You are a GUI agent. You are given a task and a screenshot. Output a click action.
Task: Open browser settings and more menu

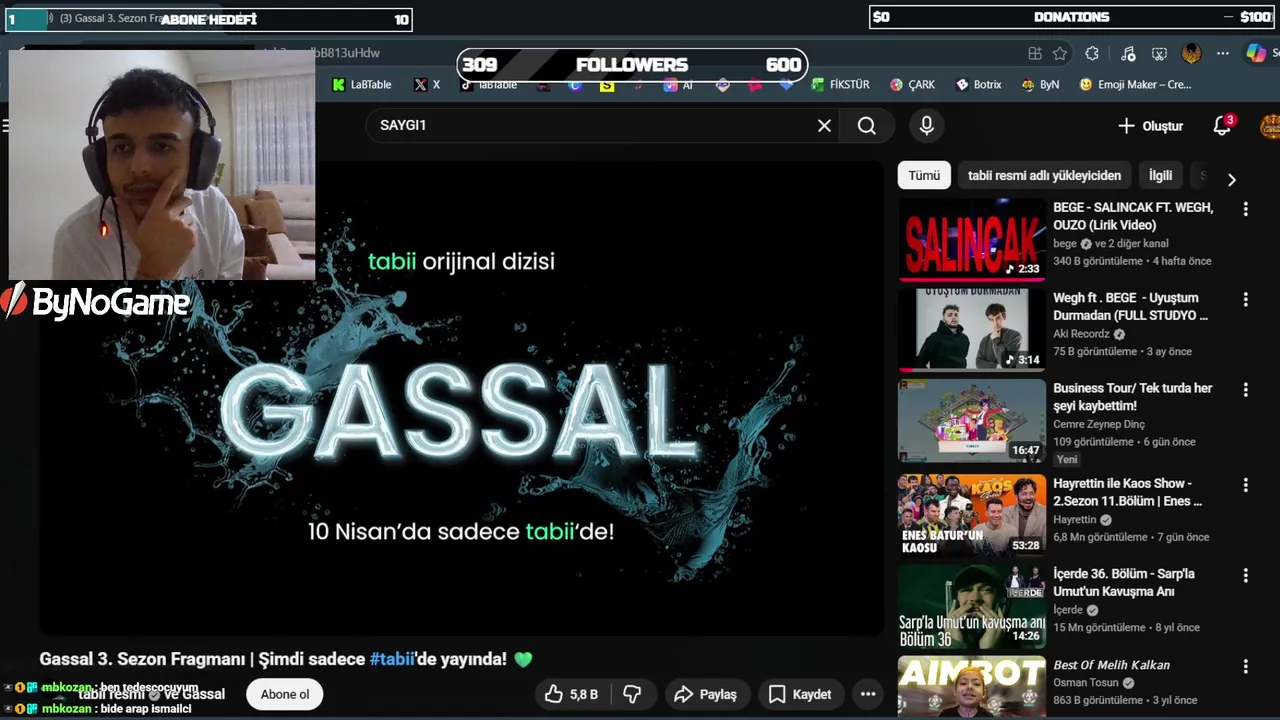[x=1223, y=53]
